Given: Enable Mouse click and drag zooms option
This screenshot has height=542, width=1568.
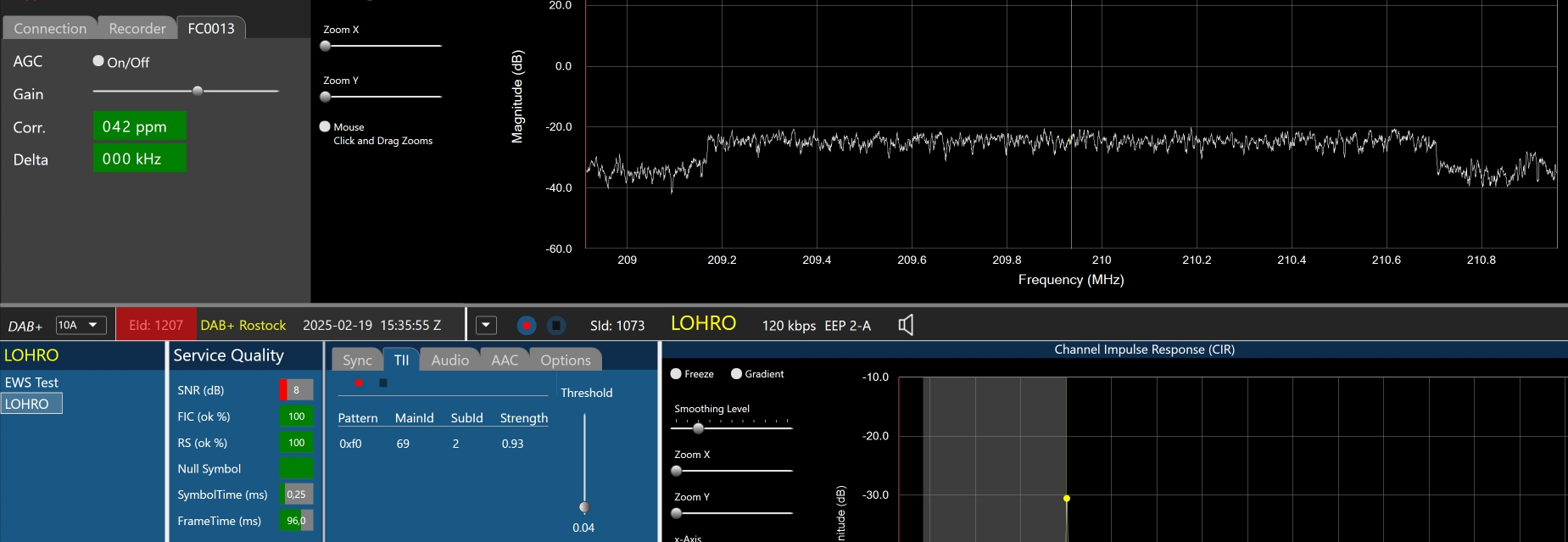Looking at the screenshot, I should pyautogui.click(x=325, y=126).
